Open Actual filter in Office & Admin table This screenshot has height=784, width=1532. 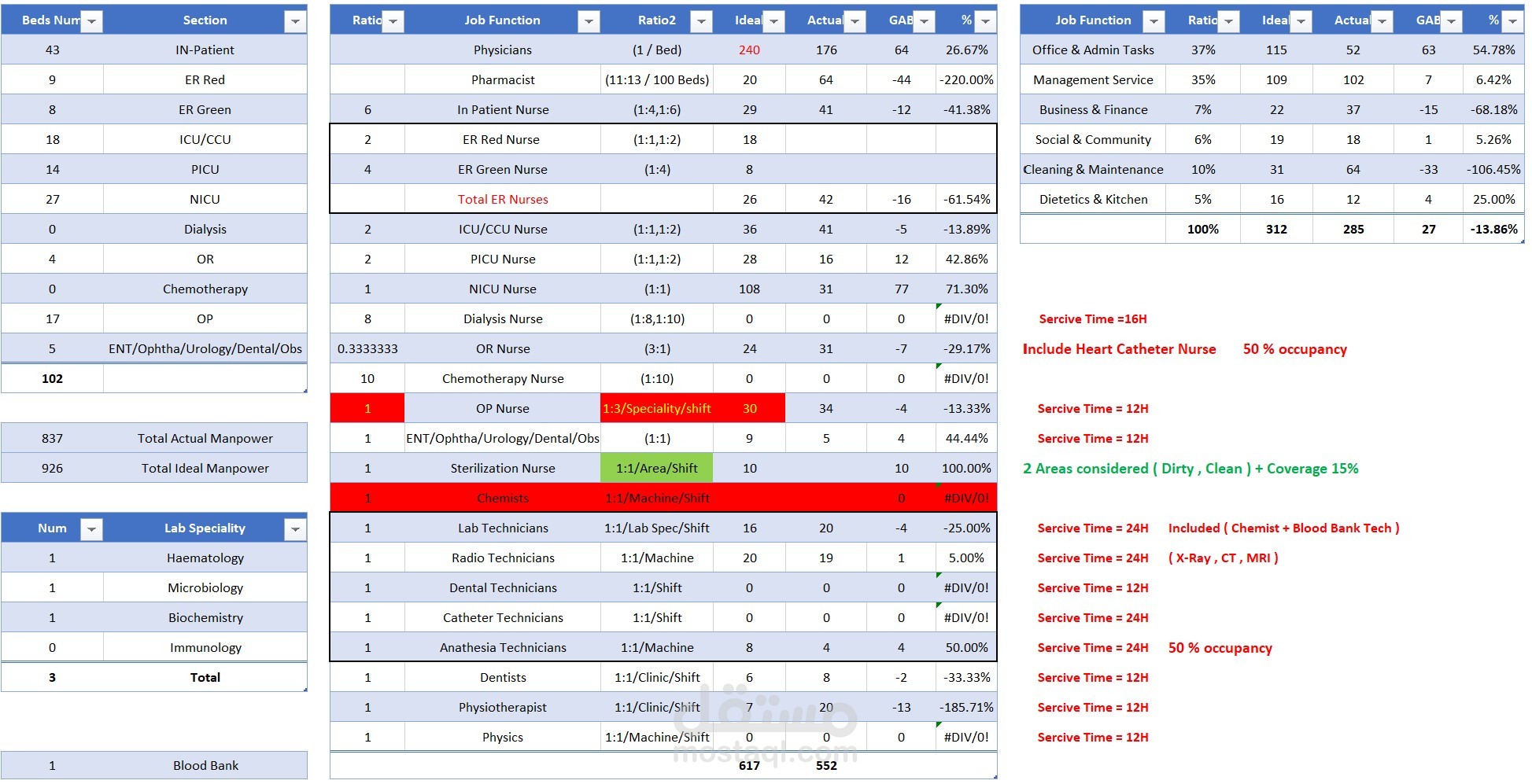[x=1382, y=21]
